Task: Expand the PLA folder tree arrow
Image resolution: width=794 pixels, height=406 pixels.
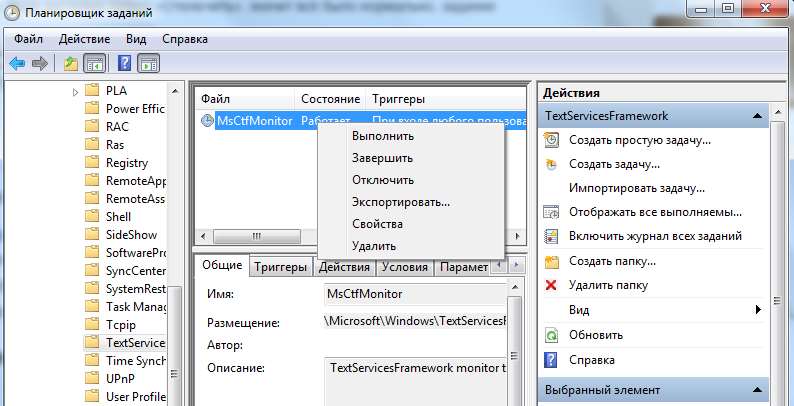Action: point(77,91)
